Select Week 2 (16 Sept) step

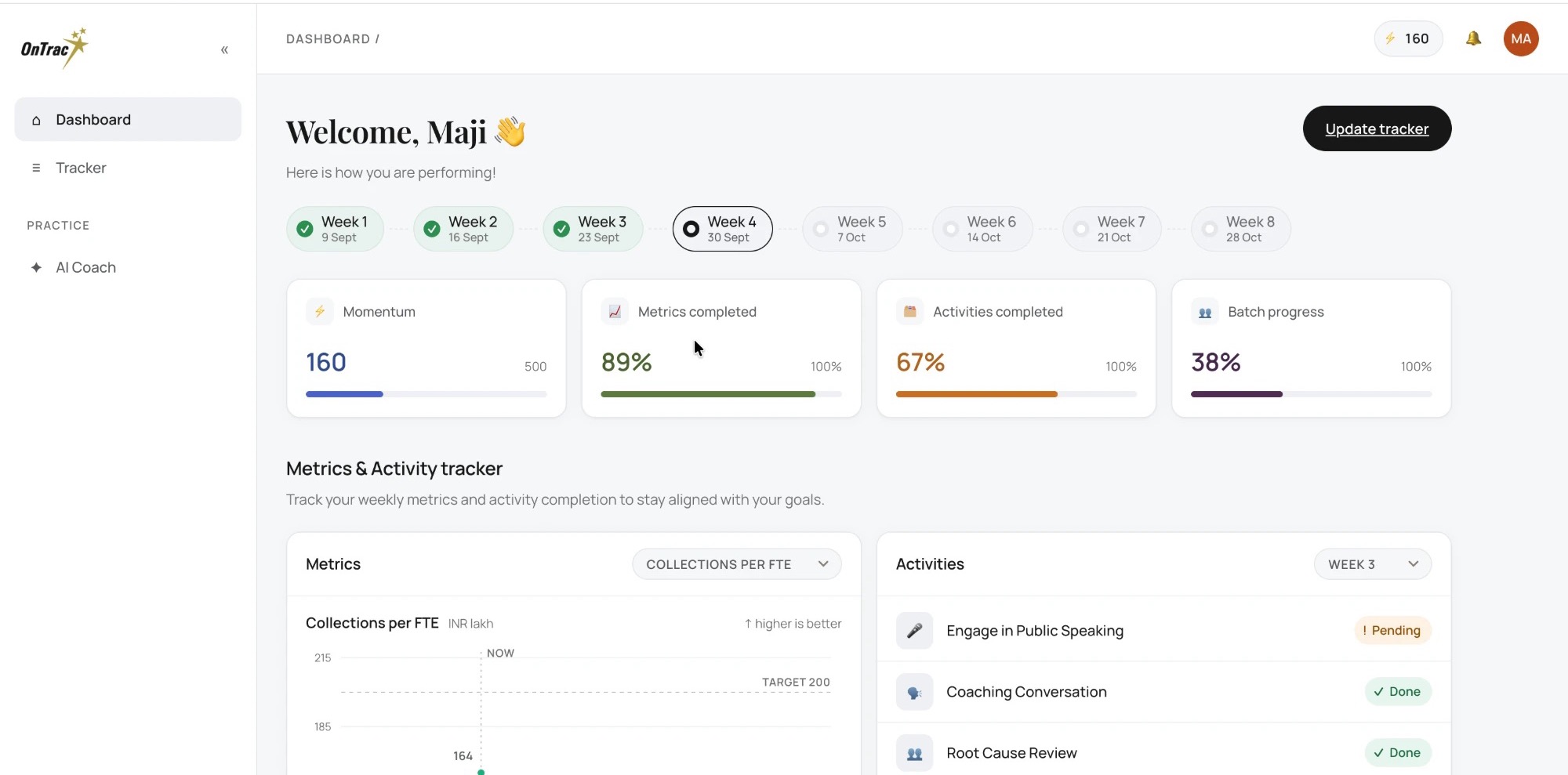click(463, 229)
